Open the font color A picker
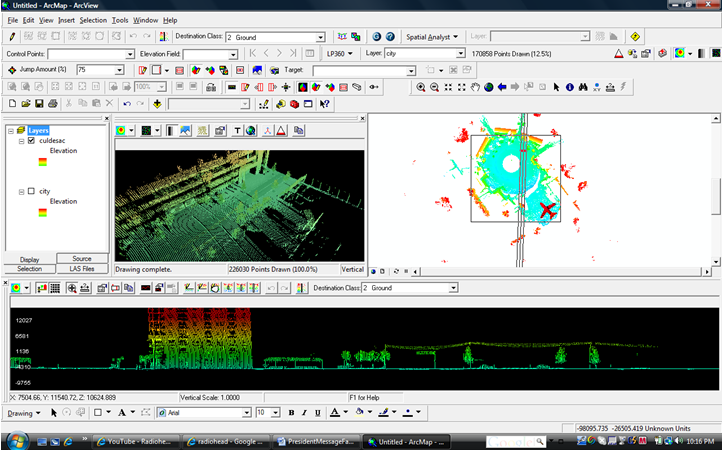 point(335,412)
